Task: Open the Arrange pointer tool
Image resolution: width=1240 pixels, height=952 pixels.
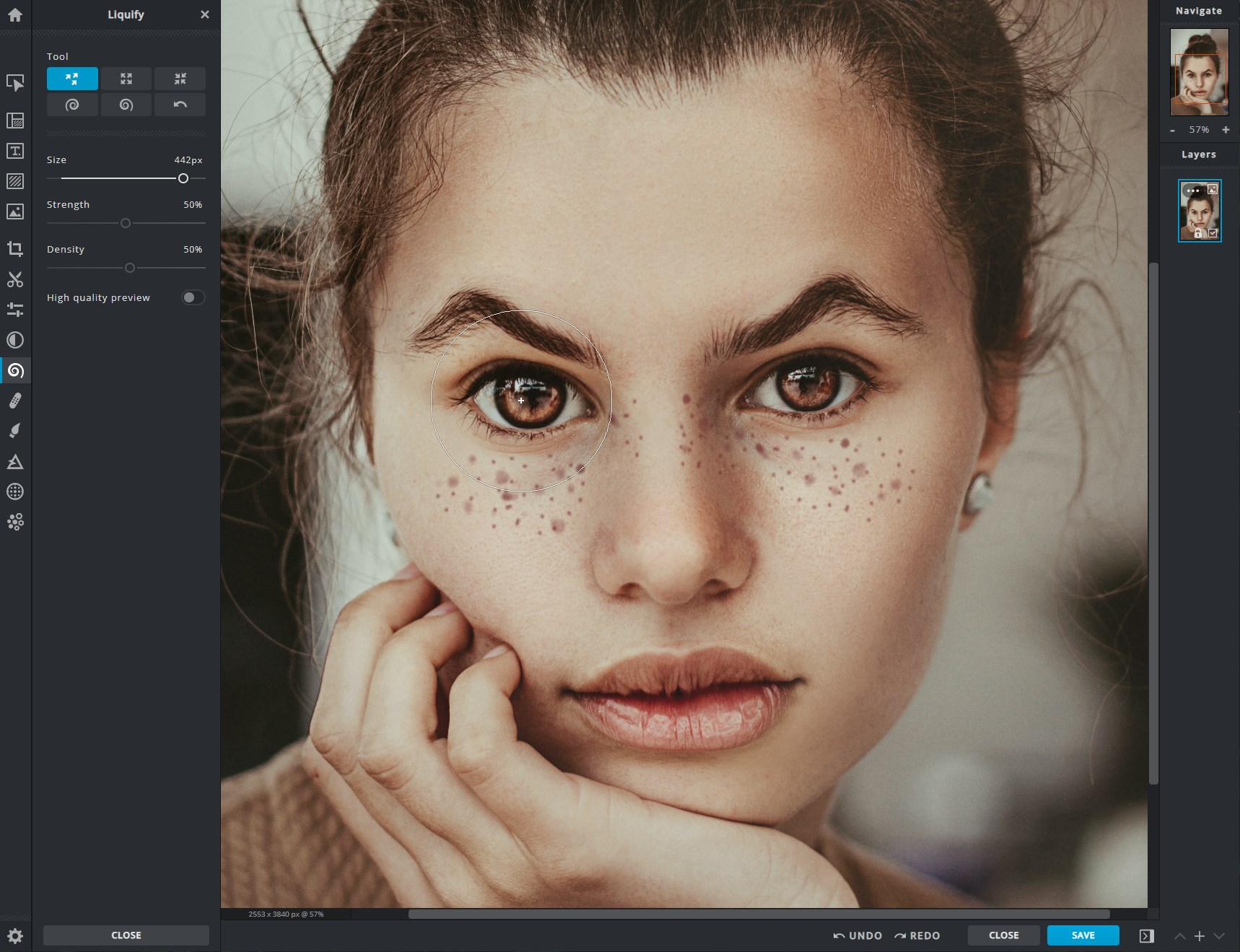Action: (15, 83)
